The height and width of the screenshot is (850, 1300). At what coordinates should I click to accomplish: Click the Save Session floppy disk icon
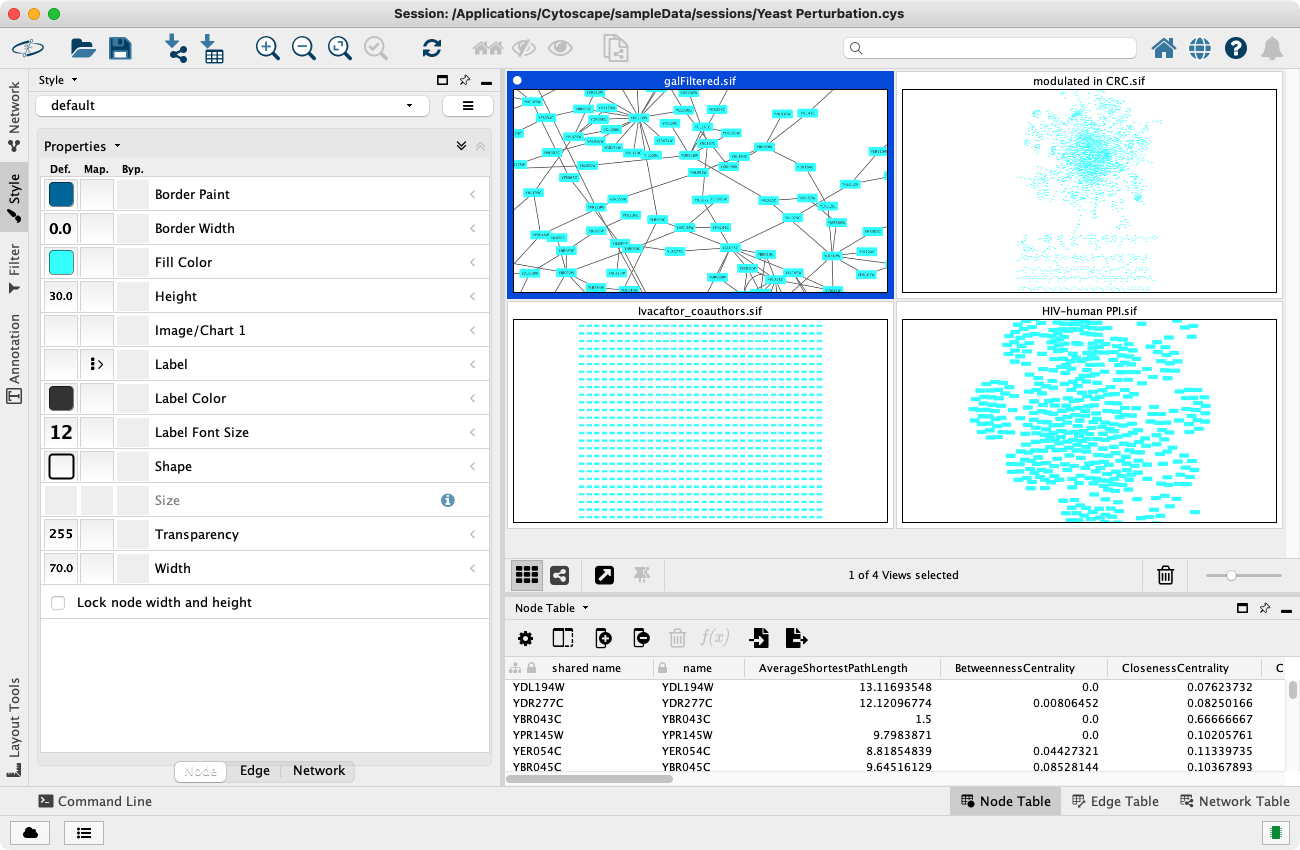pos(120,48)
